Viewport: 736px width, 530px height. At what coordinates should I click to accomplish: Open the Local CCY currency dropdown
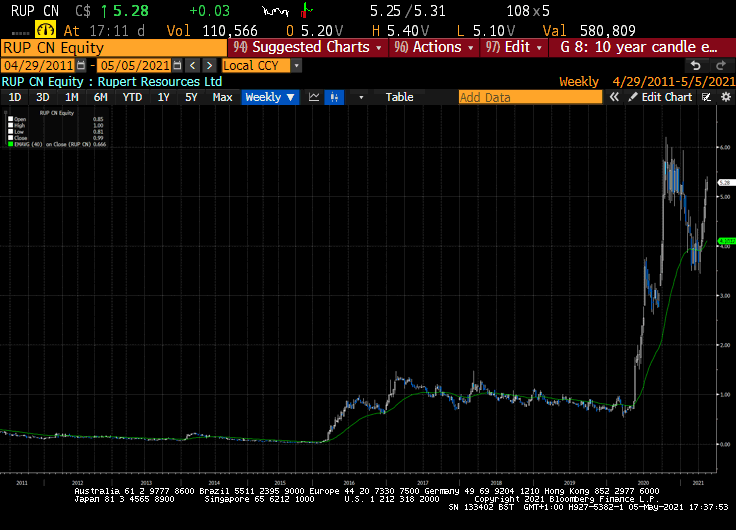click(x=297, y=65)
